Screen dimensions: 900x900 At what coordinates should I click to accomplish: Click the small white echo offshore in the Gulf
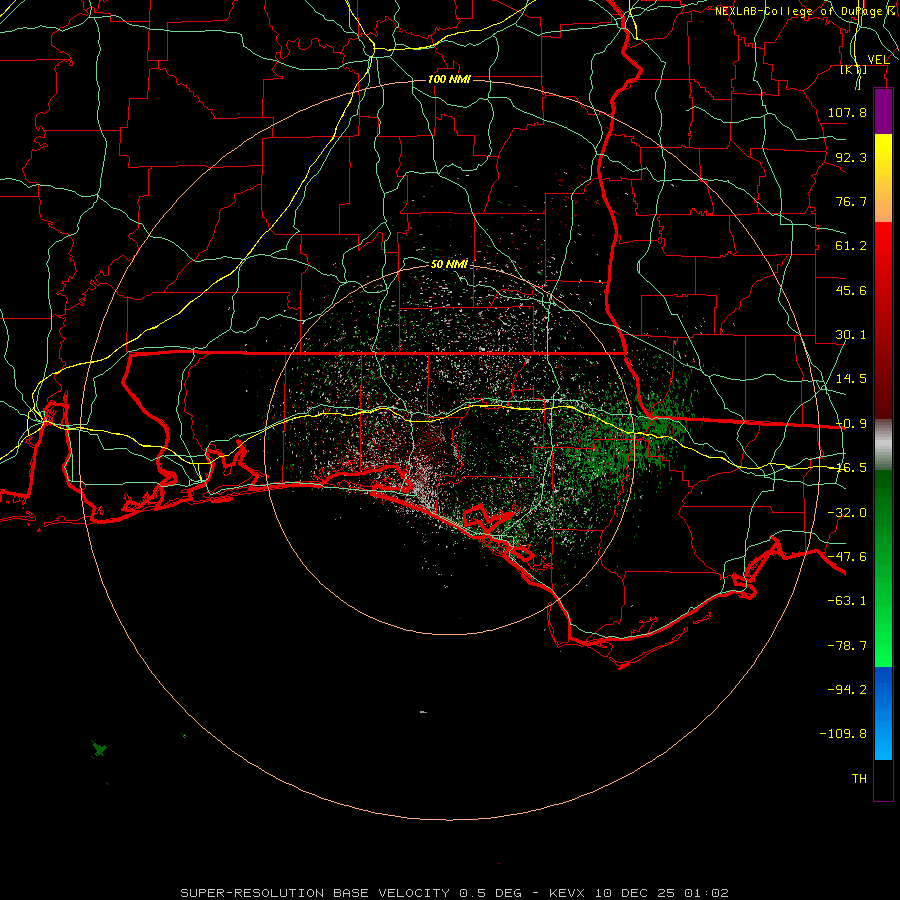(423, 712)
